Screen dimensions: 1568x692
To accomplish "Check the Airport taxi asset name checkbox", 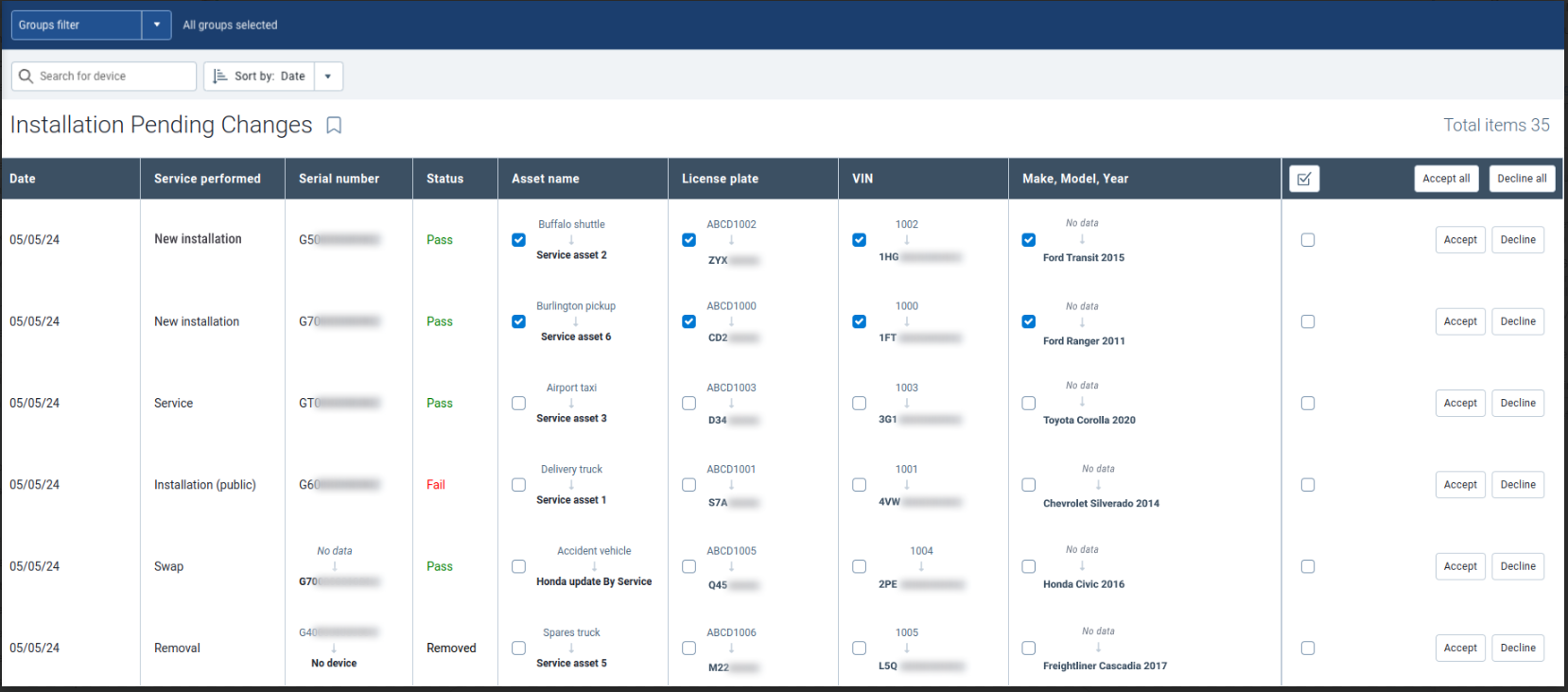I will pyautogui.click(x=518, y=403).
